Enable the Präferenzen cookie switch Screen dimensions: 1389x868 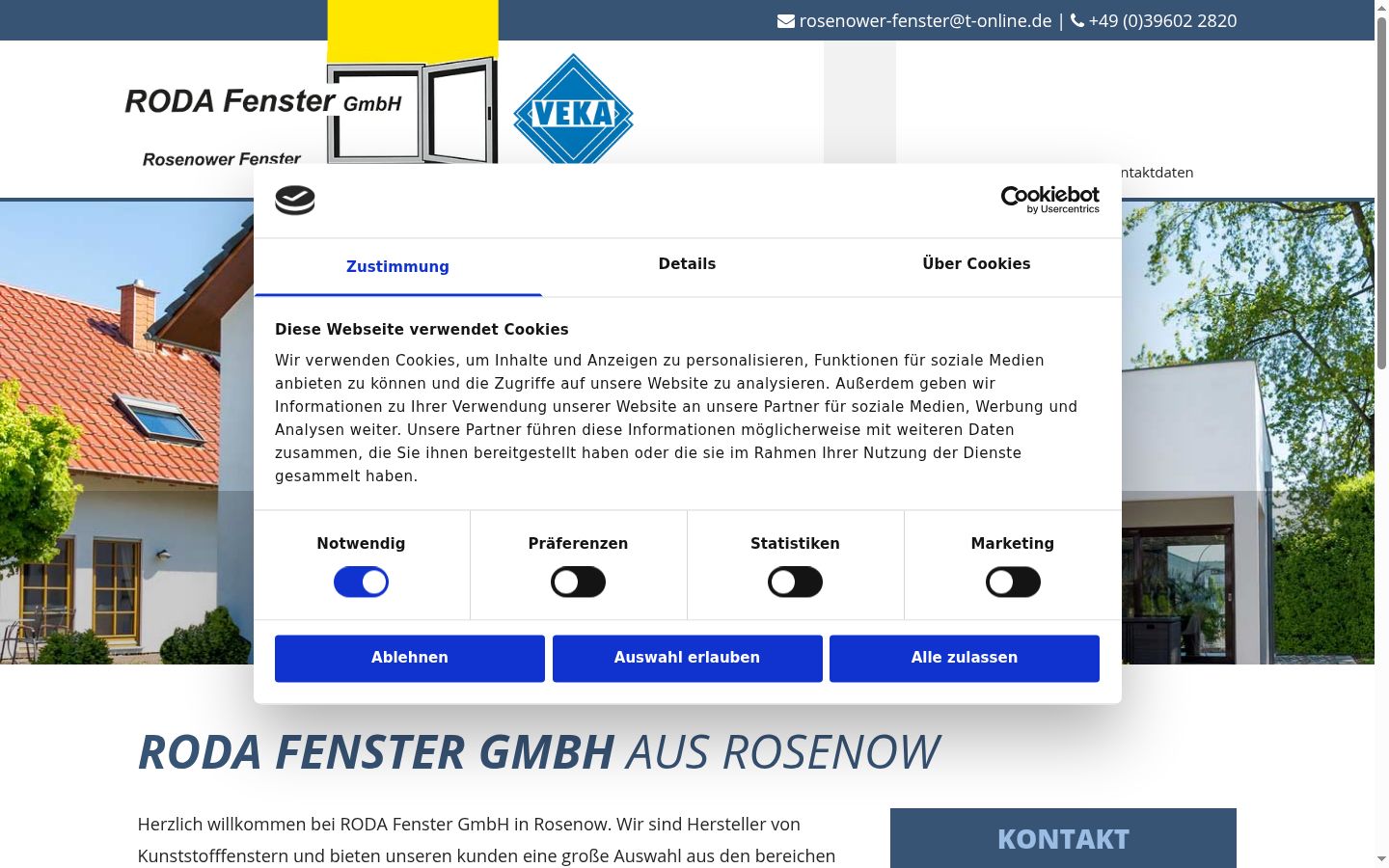[578, 583]
